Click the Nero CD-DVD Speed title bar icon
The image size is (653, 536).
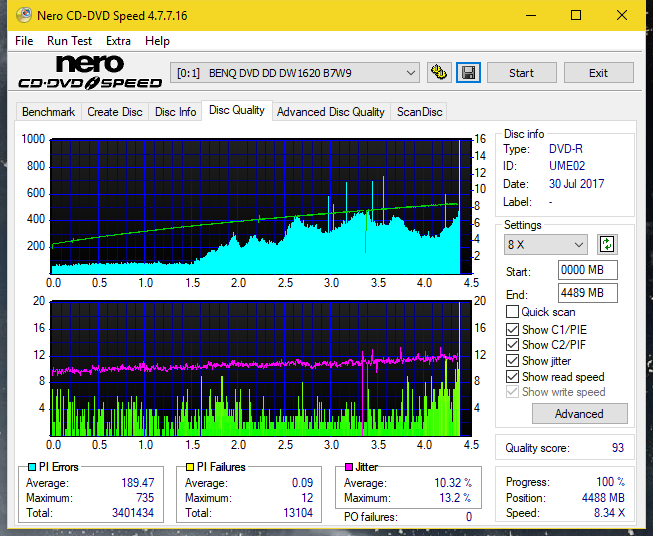click(24, 15)
